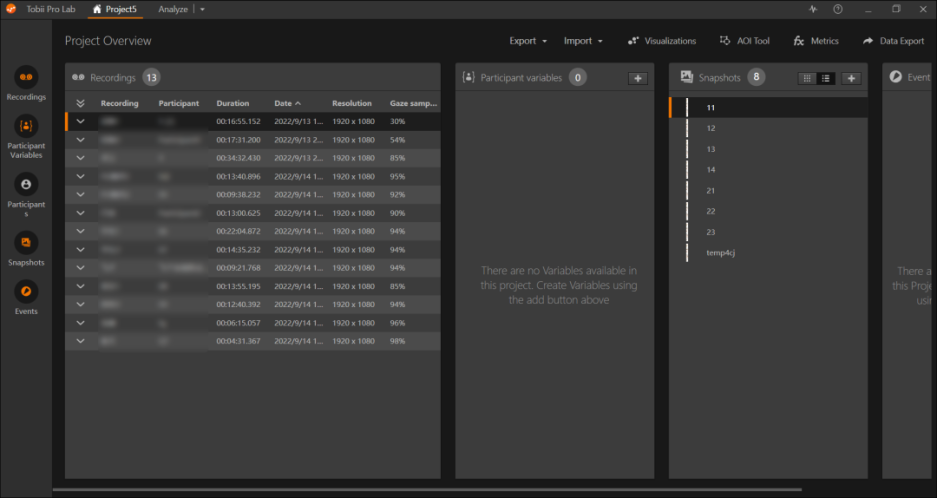Viewport: 937px width, 498px height.
Task: Expand the recording lasting 00:16:55.152
Action: [80, 121]
